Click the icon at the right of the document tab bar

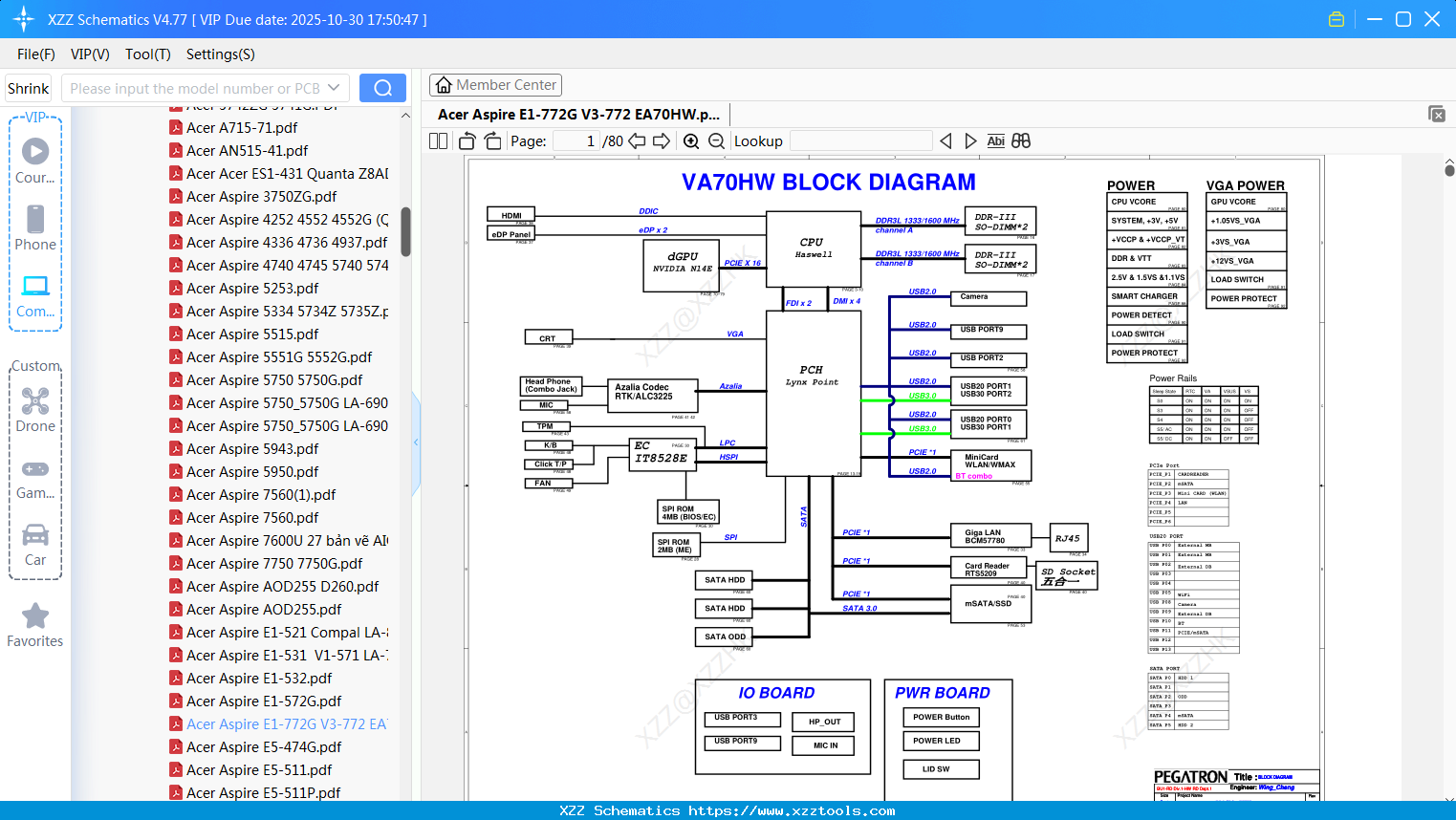pos(1437,114)
